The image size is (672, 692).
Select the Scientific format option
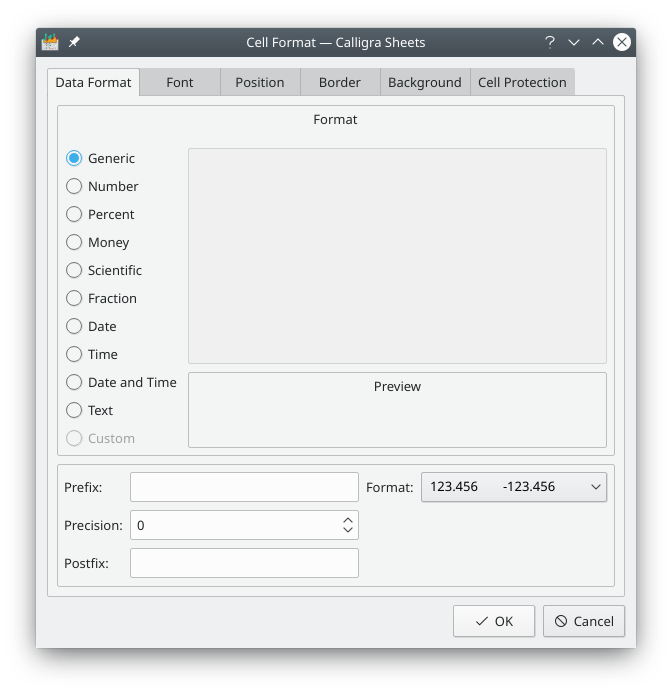coord(74,270)
